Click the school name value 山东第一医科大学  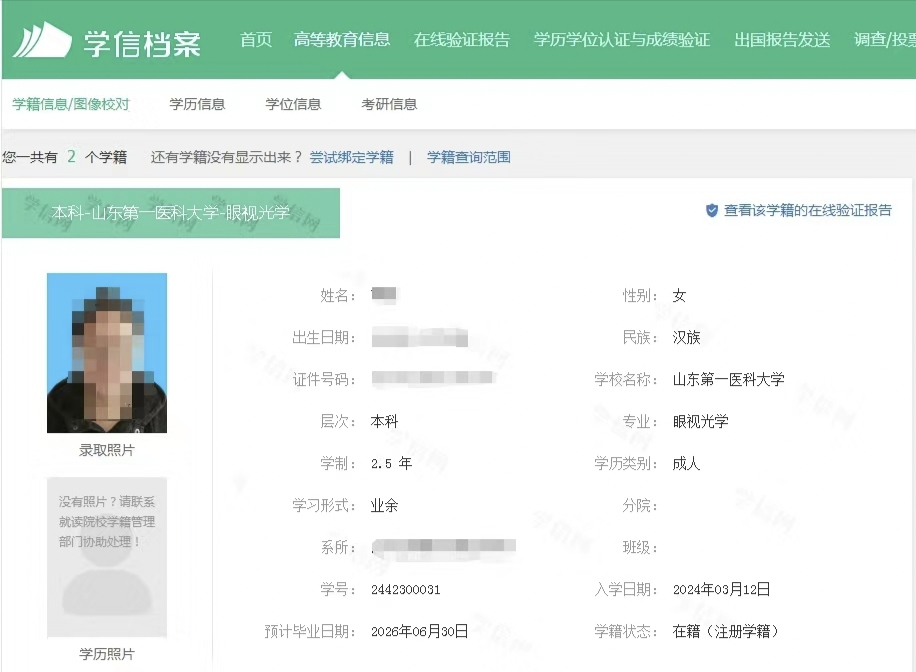pyautogui.click(x=728, y=380)
